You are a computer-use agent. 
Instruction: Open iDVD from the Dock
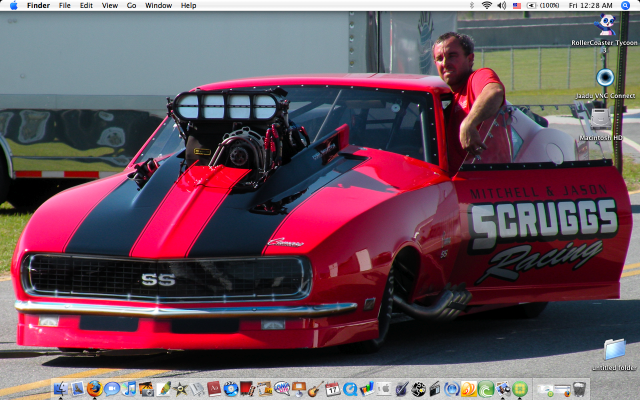(231, 388)
